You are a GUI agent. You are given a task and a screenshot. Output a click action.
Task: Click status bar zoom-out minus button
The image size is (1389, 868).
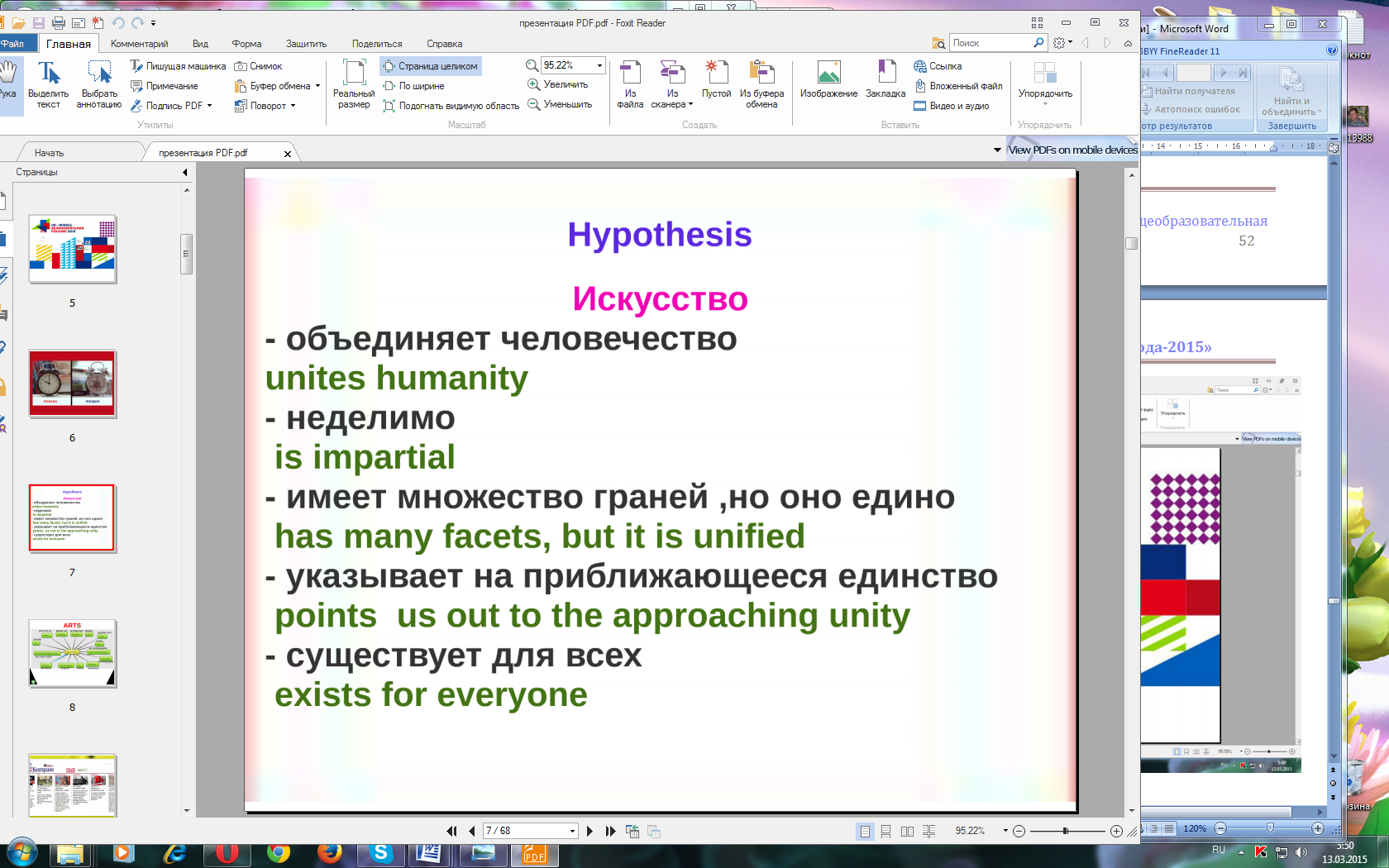click(1019, 831)
